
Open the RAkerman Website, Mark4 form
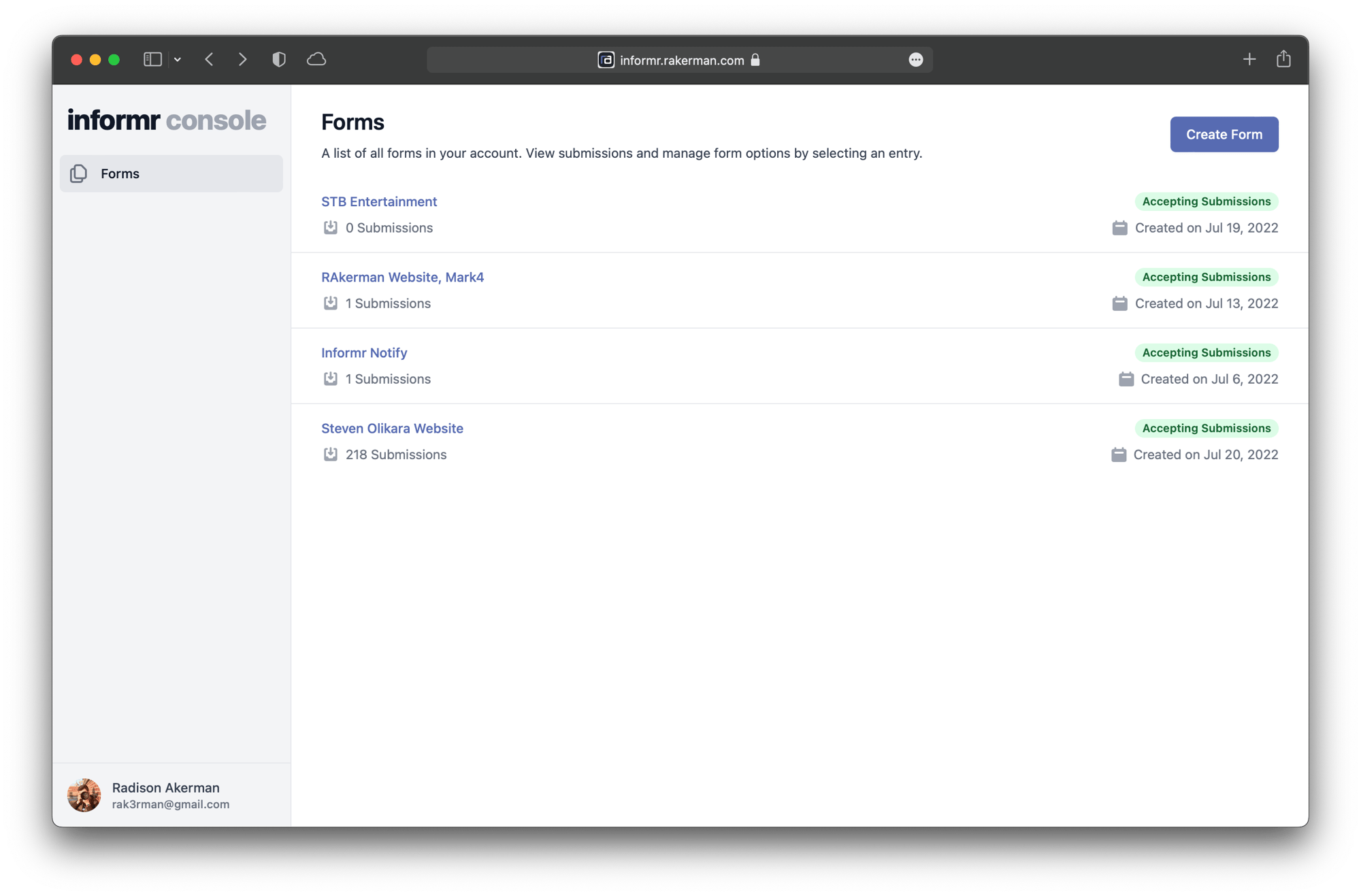pyautogui.click(x=402, y=277)
